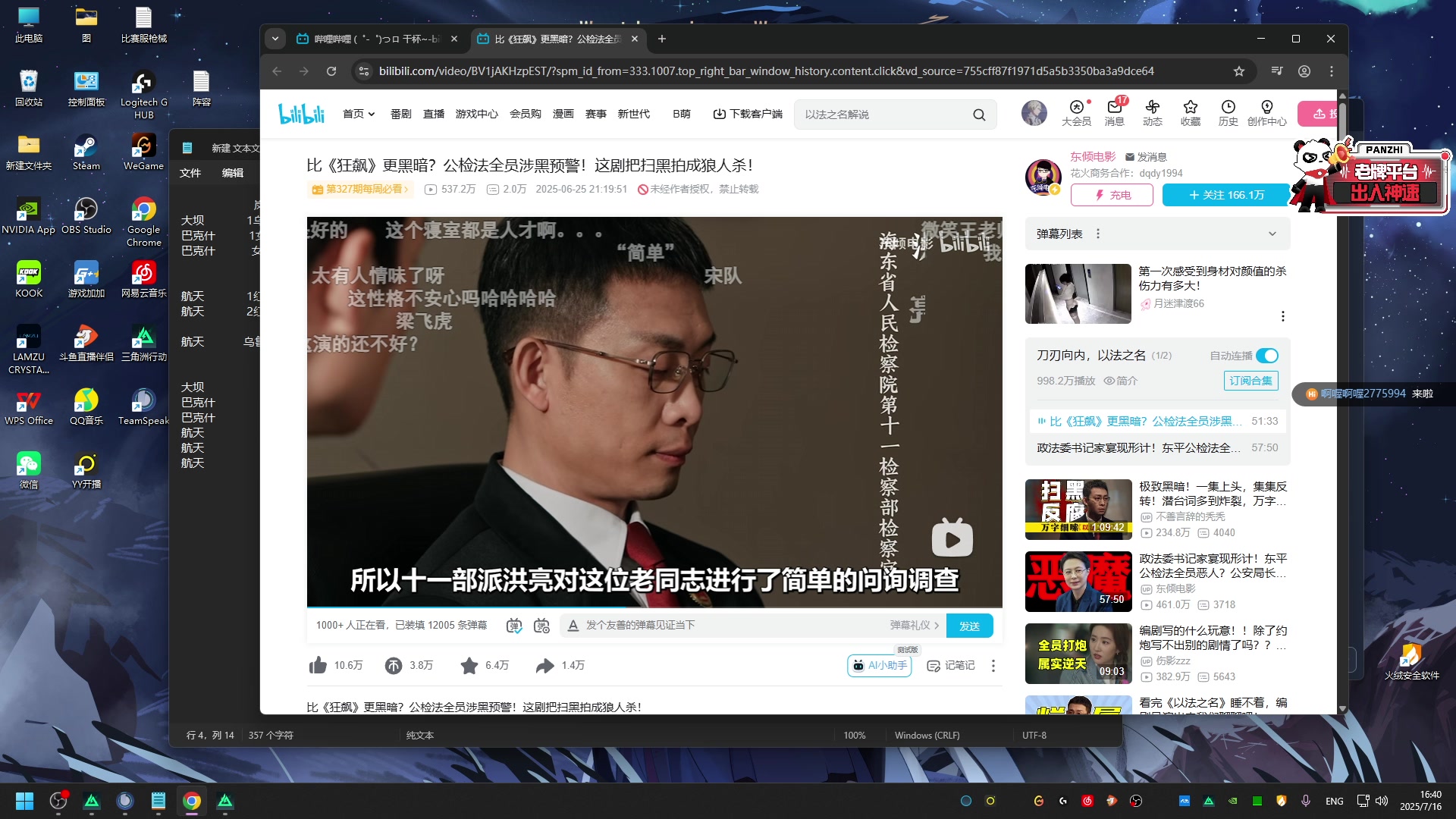
Task: Click play button overlay on video
Action: click(x=952, y=538)
